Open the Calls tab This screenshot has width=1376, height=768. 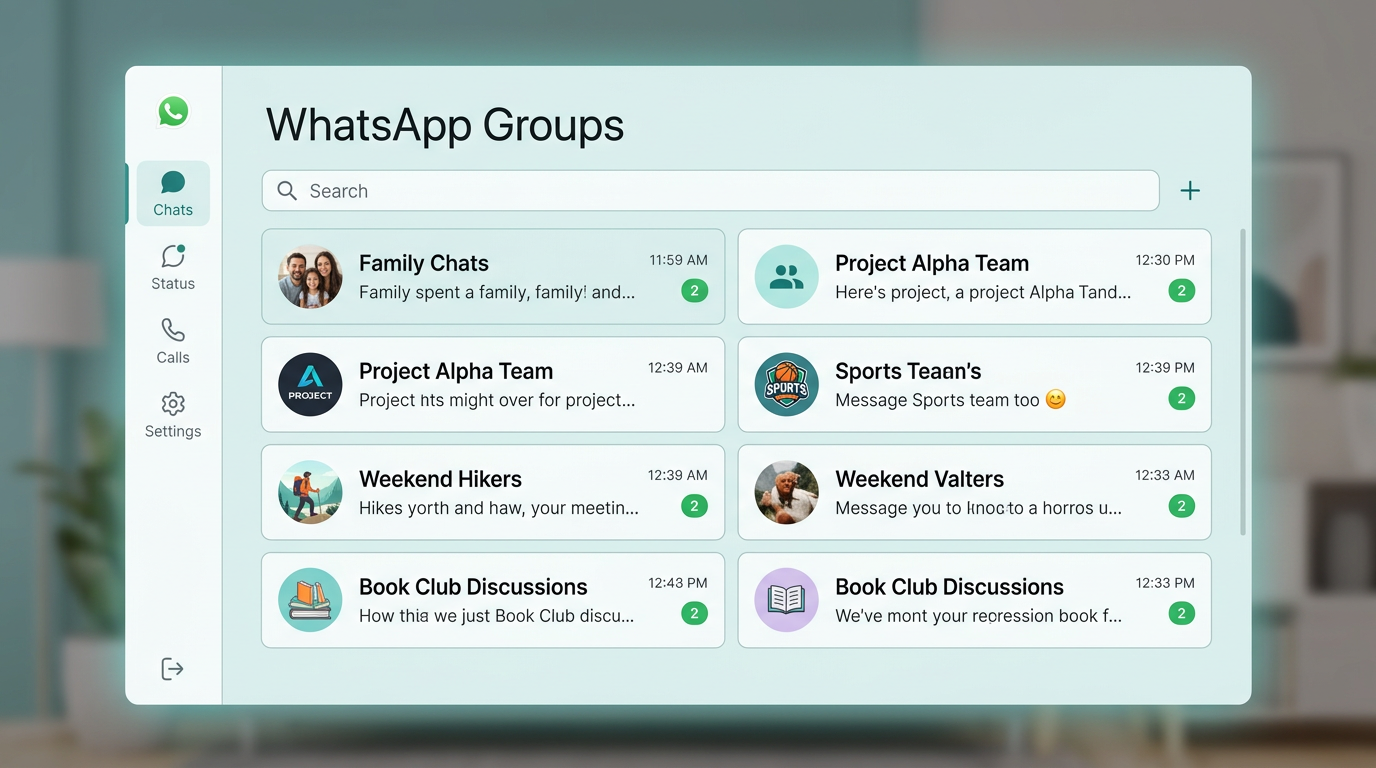click(x=173, y=341)
